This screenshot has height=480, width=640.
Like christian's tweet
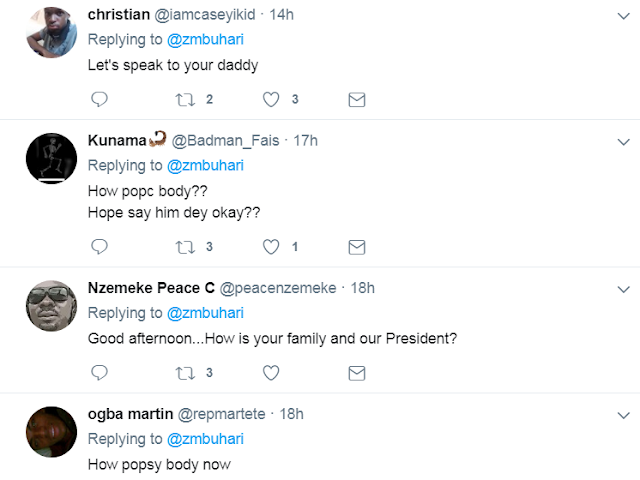270,99
